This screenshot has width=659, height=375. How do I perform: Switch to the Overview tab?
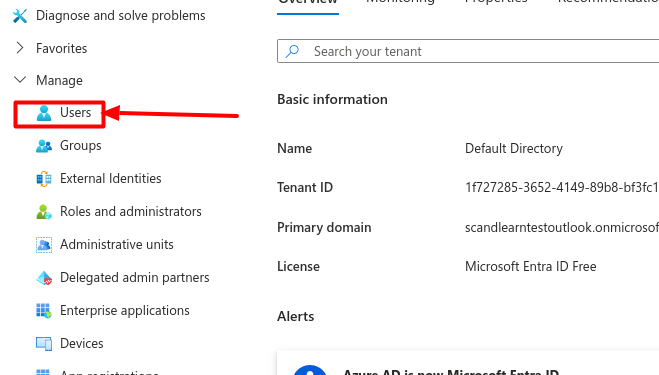[x=308, y=2]
